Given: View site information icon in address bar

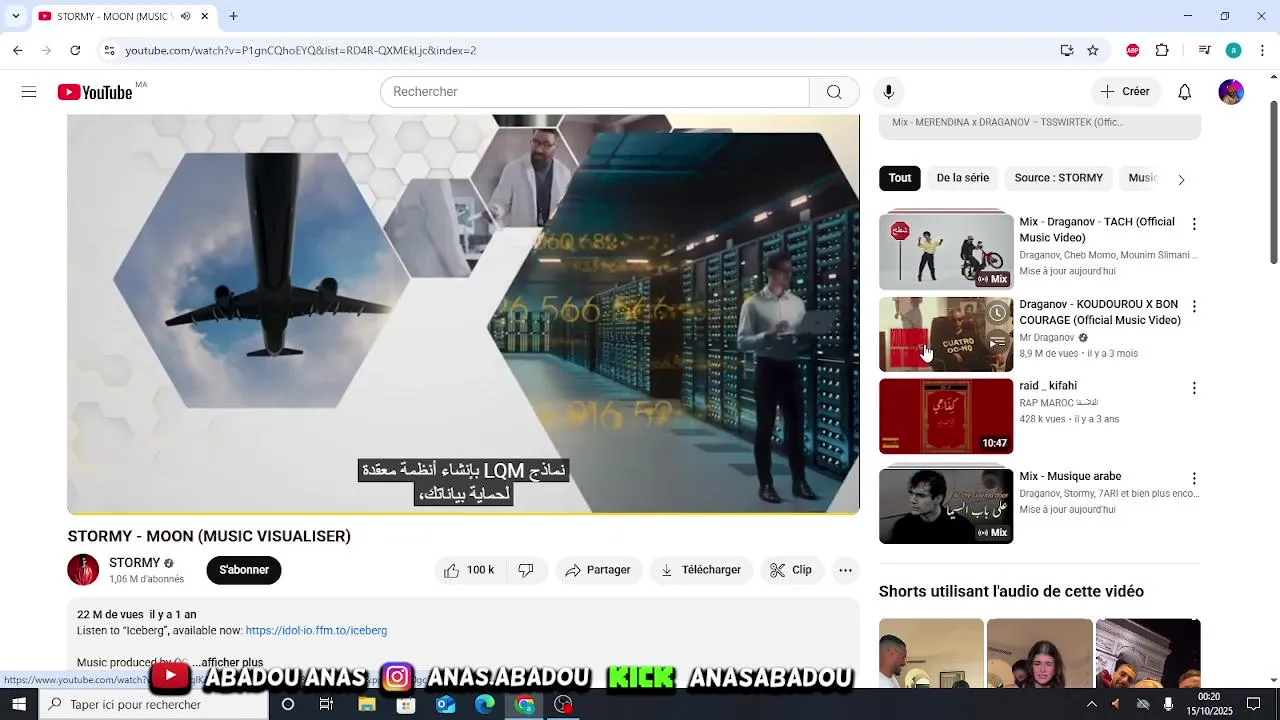Looking at the screenshot, I should (109, 50).
